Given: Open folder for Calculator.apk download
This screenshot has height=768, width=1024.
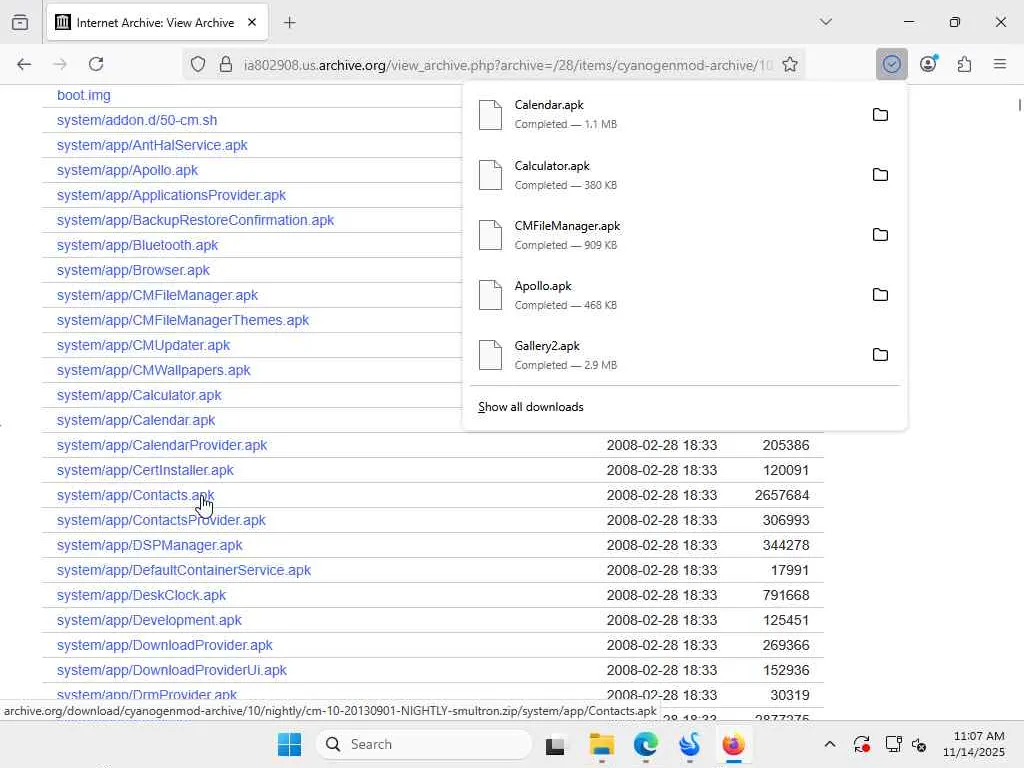Looking at the screenshot, I should pyautogui.click(x=880, y=175).
